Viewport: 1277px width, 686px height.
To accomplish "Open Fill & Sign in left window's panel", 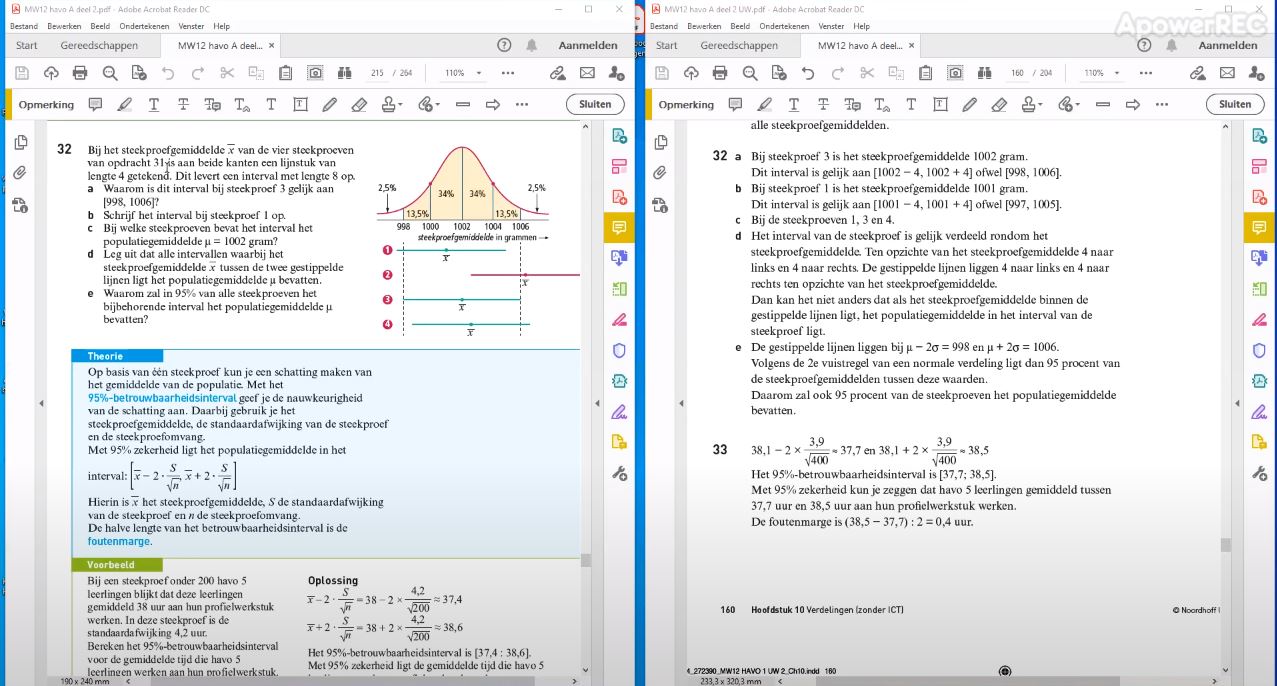I will pyautogui.click(x=619, y=411).
